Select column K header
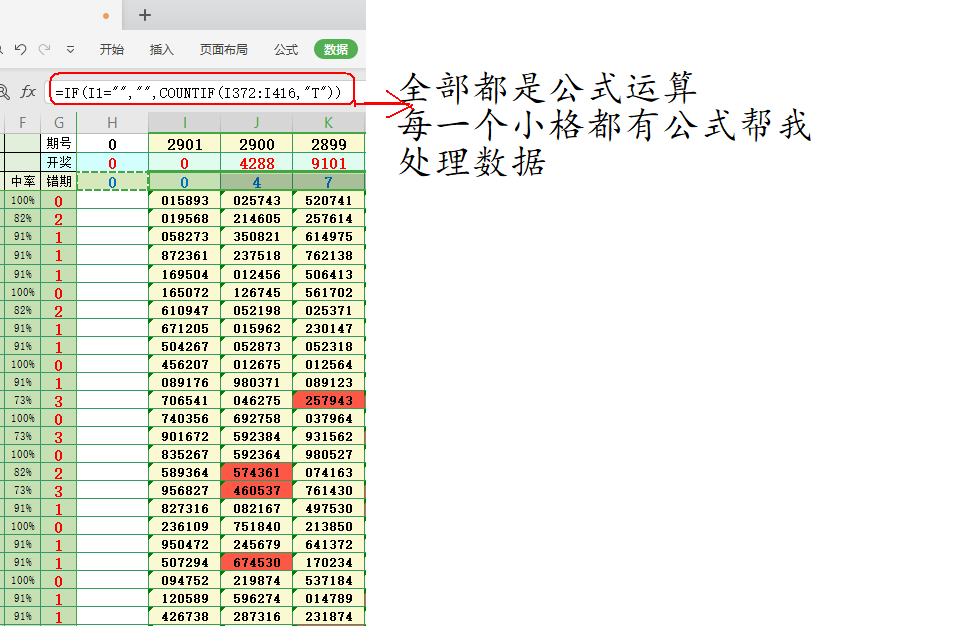The image size is (972, 632). tap(329, 123)
